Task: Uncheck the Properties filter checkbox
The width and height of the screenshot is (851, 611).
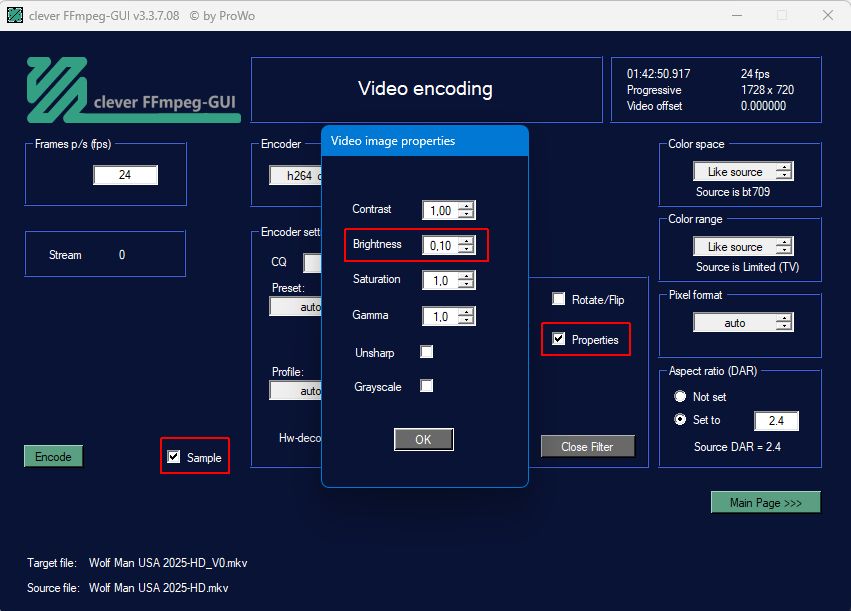Action: 558,339
